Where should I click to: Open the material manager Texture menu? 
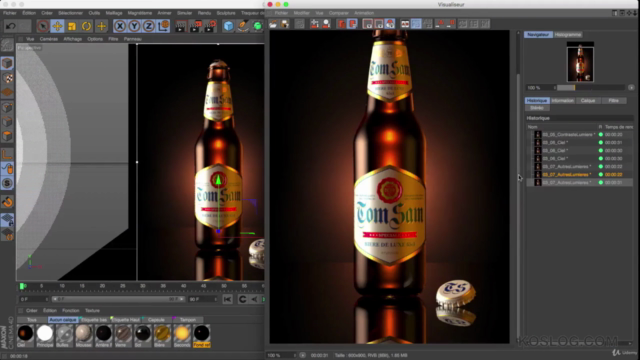pos(92,311)
